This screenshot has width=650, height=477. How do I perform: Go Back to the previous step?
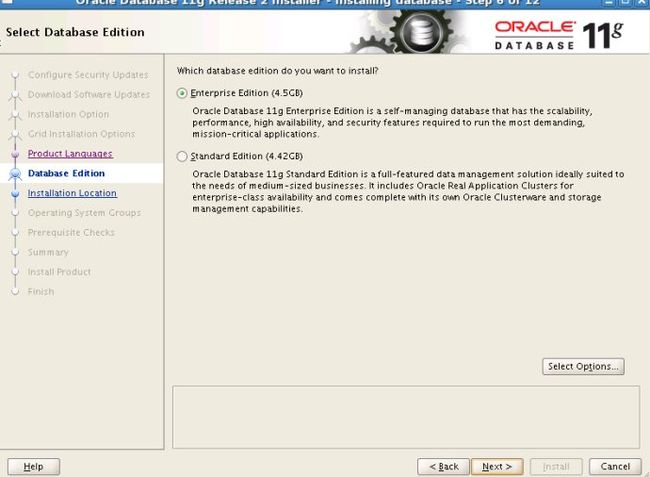point(444,467)
